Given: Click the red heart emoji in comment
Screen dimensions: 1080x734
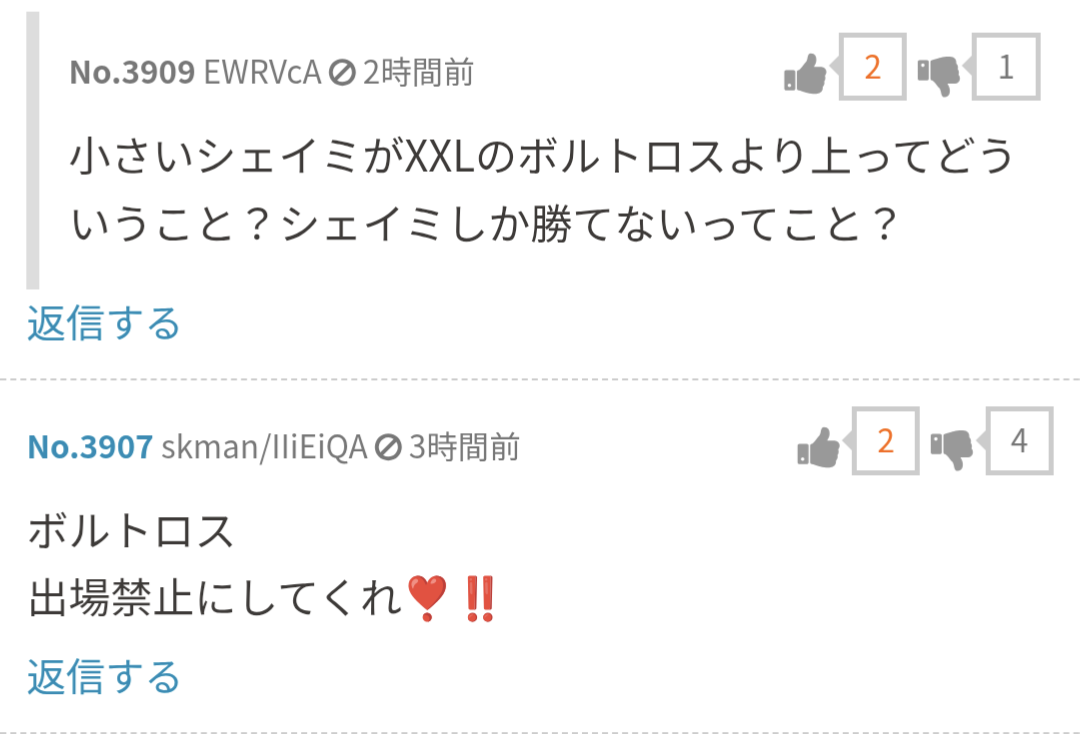Looking at the screenshot, I should pos(427,598).
